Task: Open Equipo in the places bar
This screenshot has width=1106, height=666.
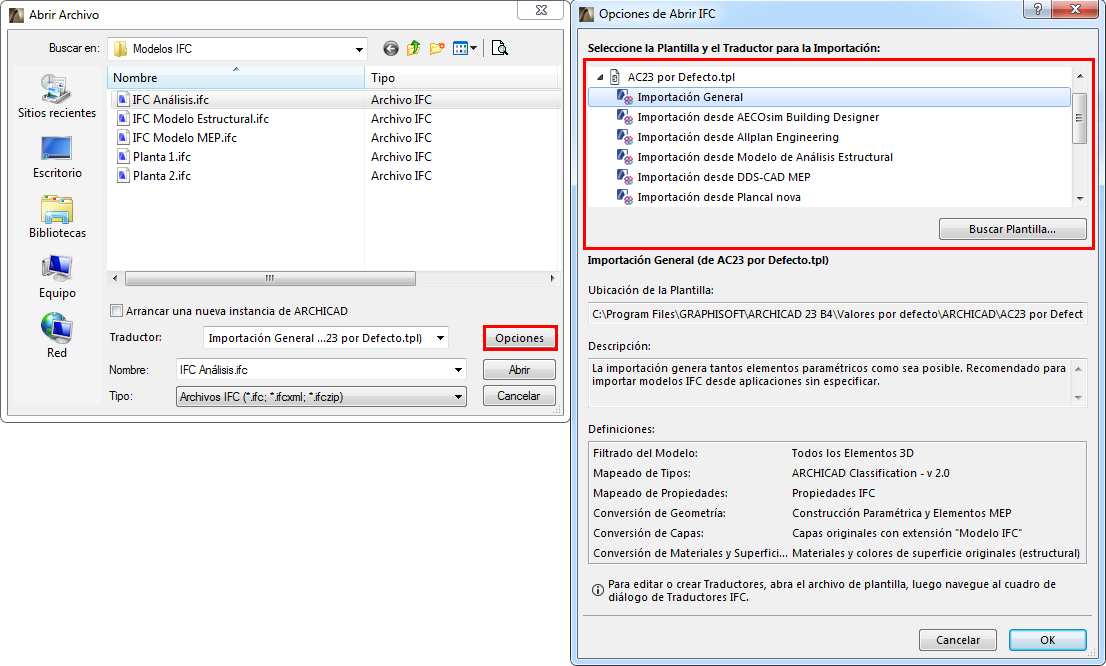Action: (57, 277)
